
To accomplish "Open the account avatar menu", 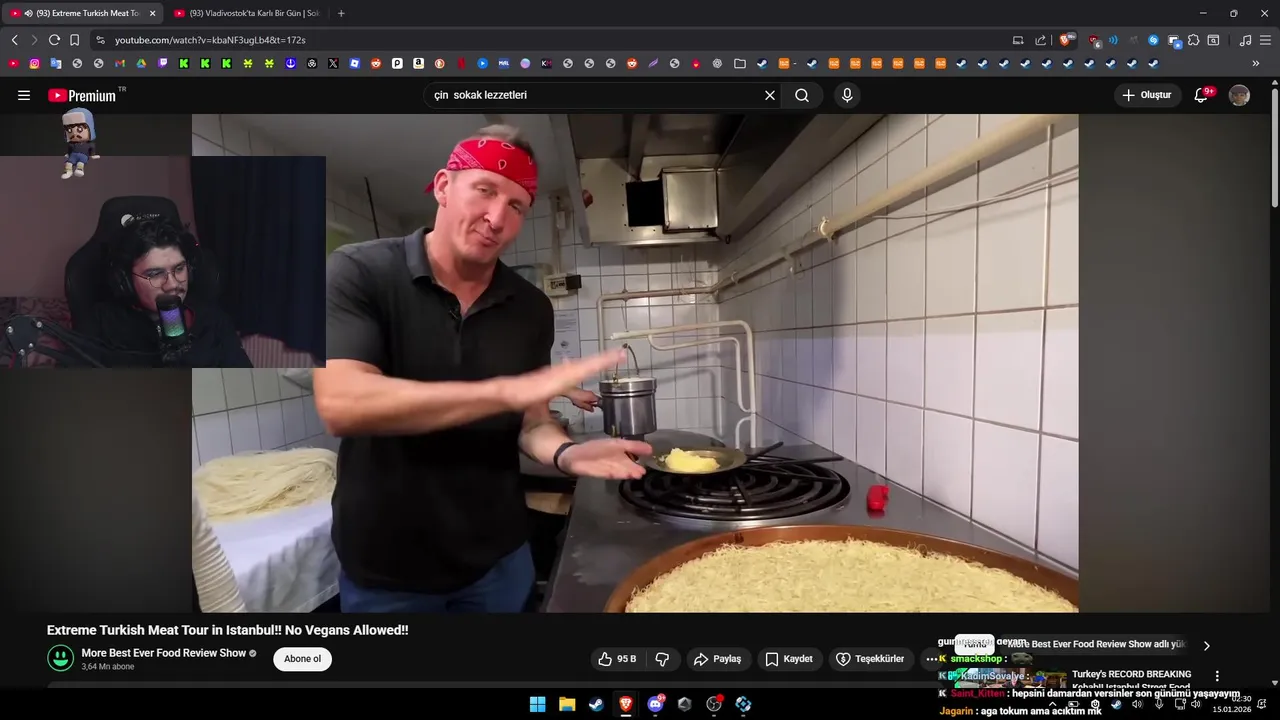I will [1240, 95].
